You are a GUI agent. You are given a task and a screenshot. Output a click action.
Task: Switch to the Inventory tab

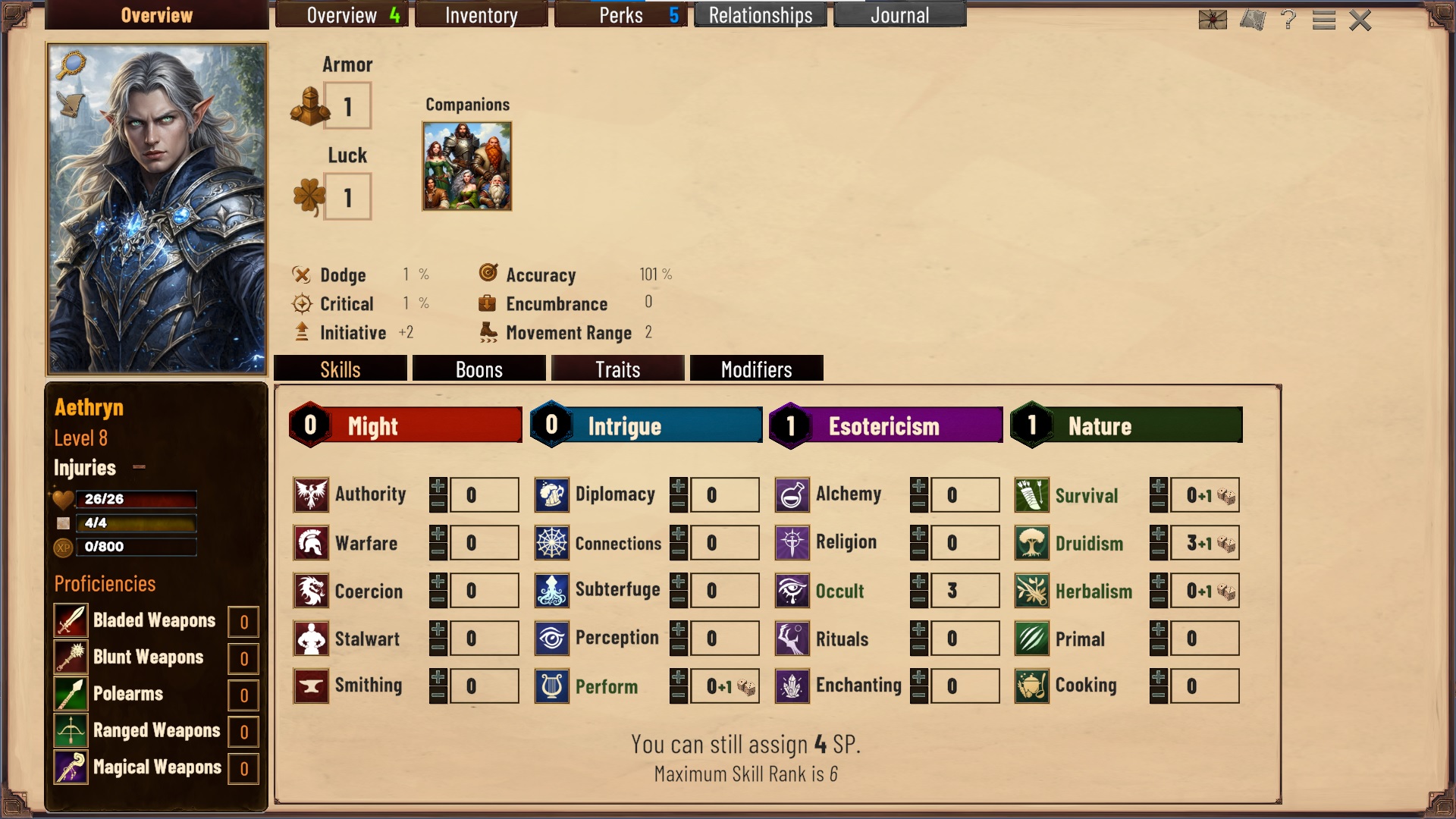click(x=482, y=15)
